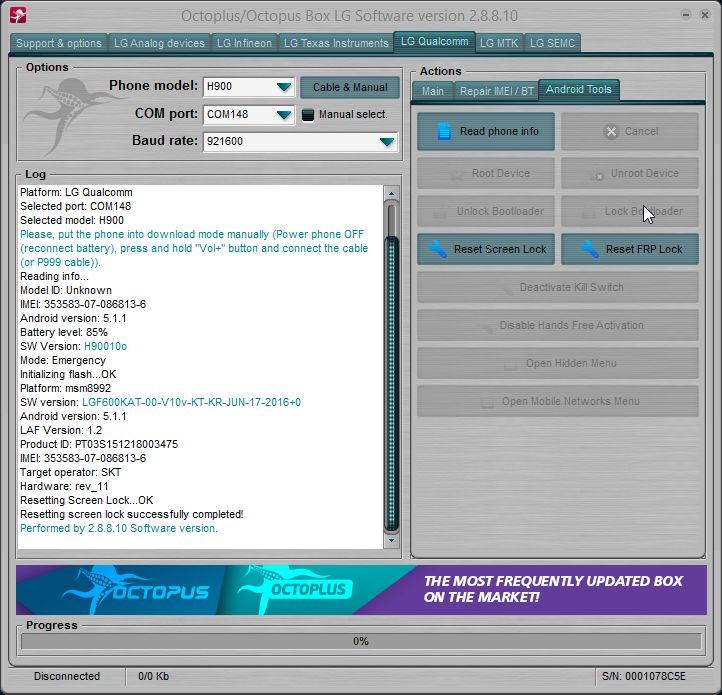722x695 pixels.
Task: Click the Battery level: 85% log line
Action: (x=64, y=333)
